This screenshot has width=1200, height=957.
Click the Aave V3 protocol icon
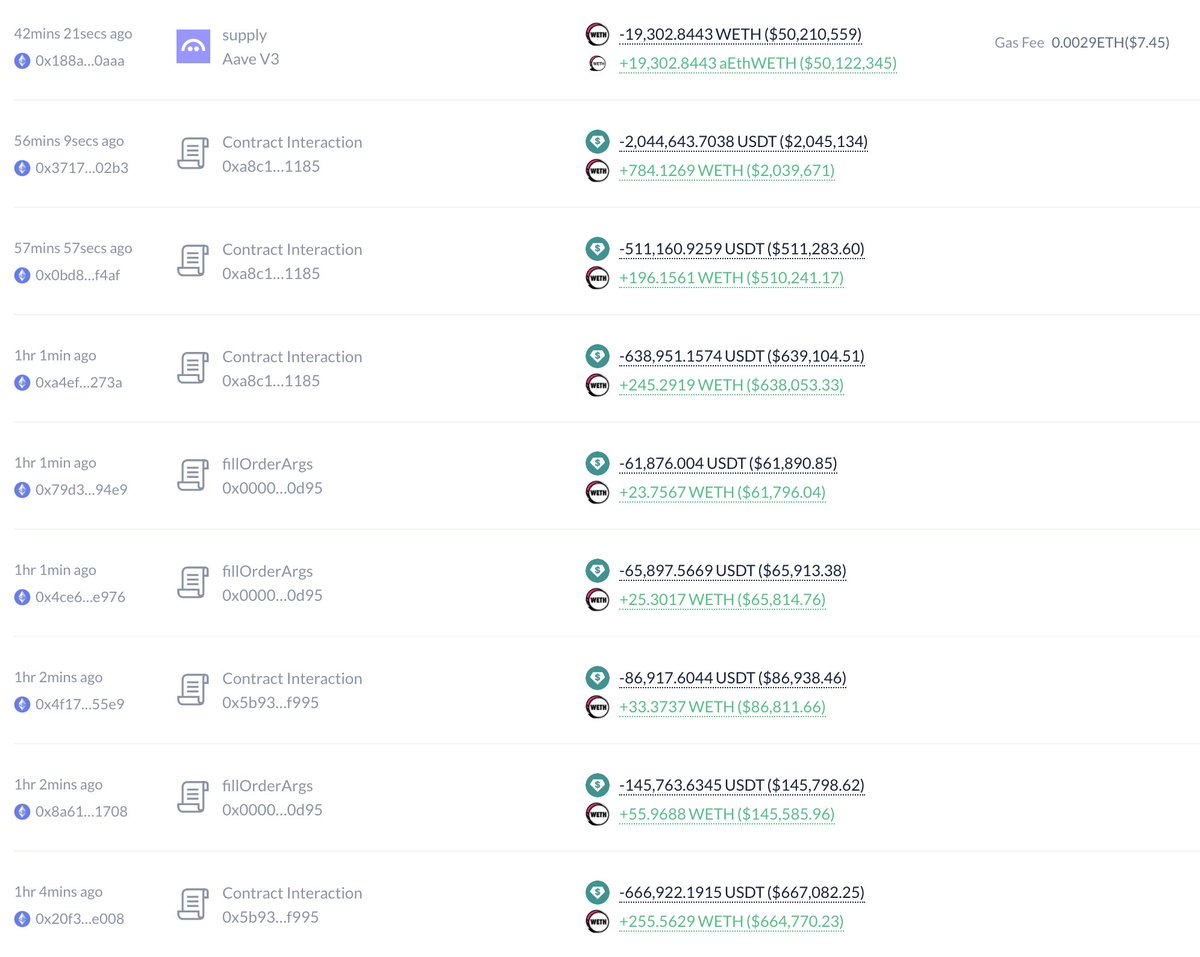pos(193,47)
